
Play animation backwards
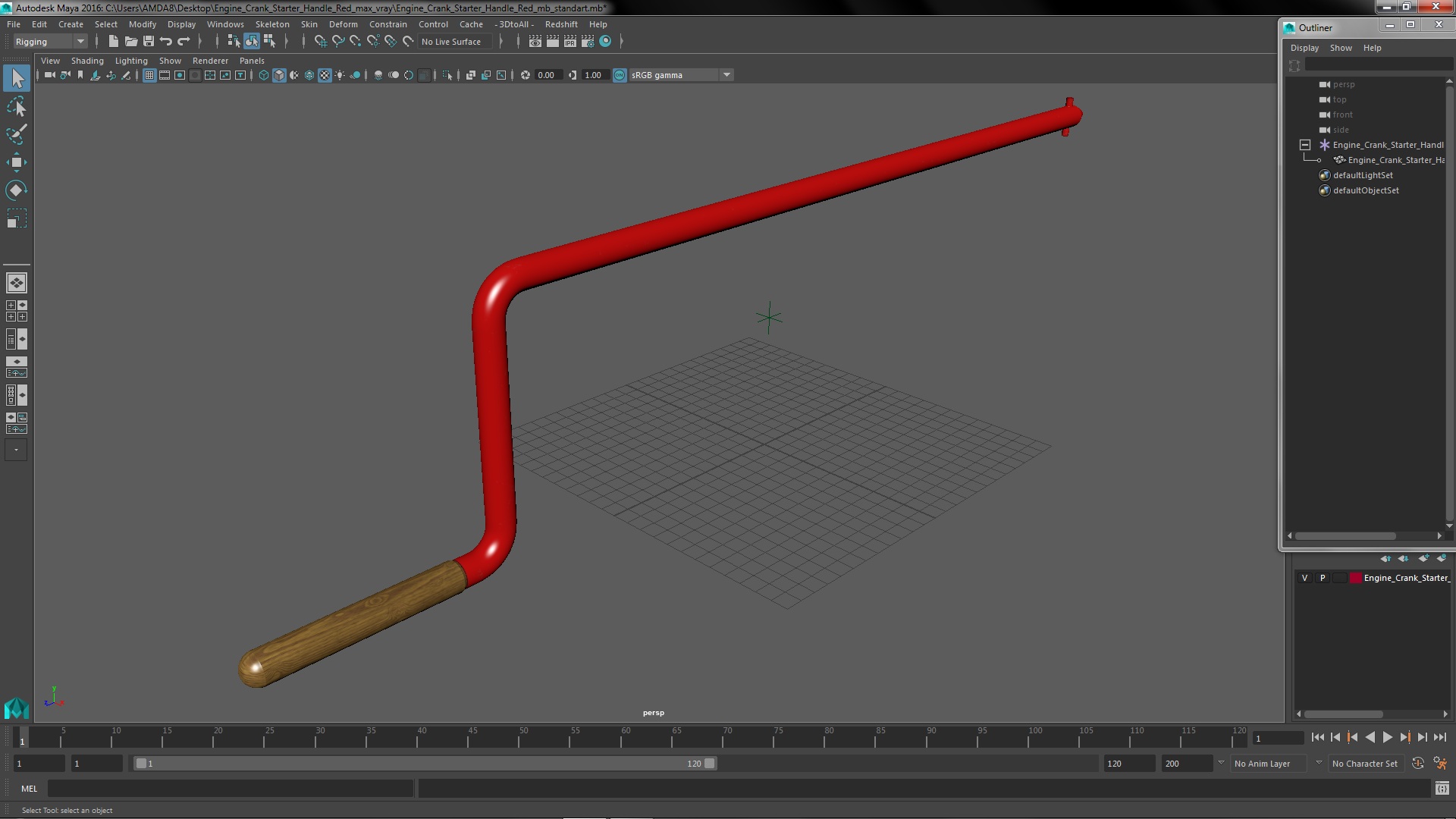pyautogui.click(x=1370, y=737)
